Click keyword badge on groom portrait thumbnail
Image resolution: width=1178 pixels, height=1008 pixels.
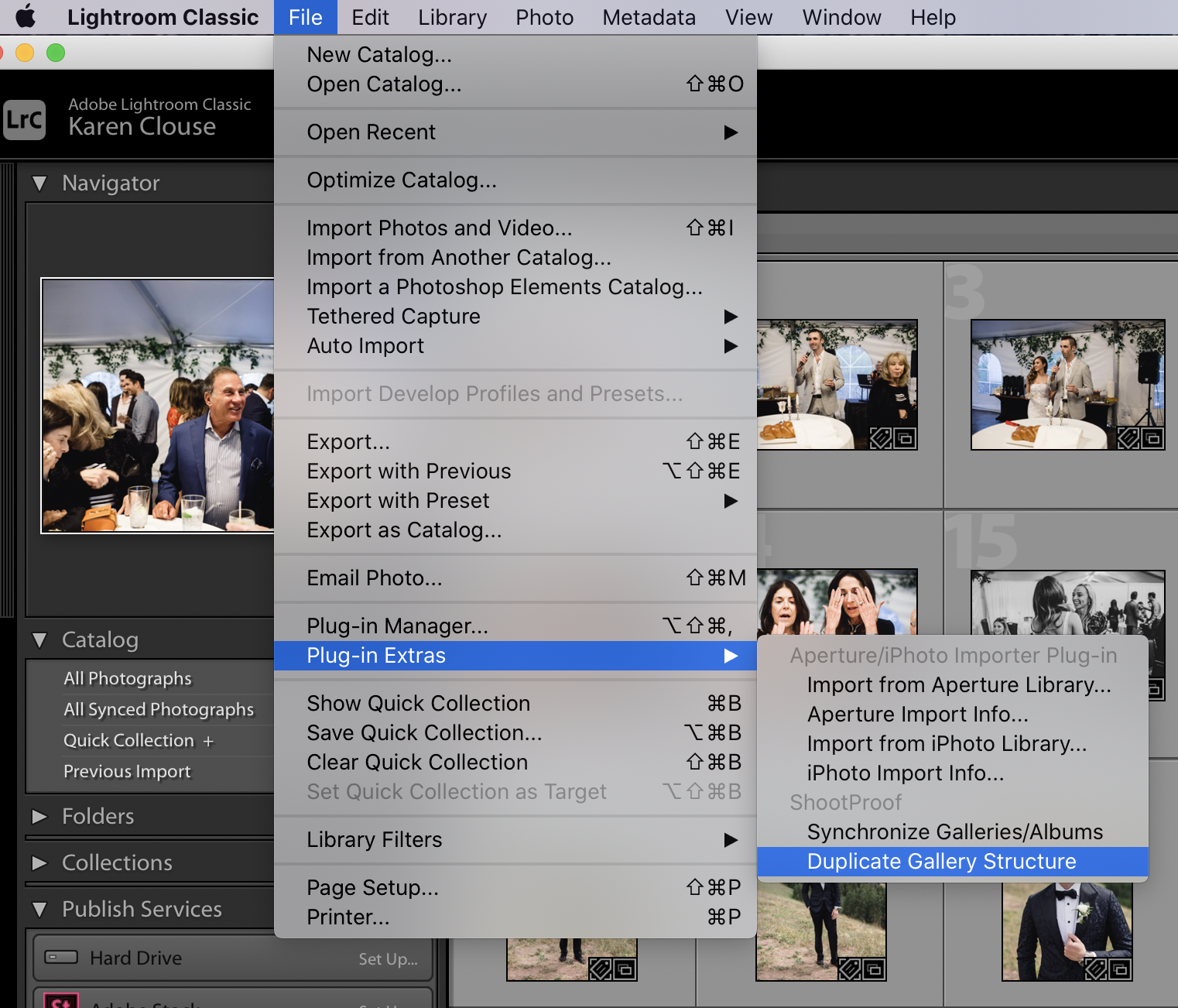(x=1096, y=969)
